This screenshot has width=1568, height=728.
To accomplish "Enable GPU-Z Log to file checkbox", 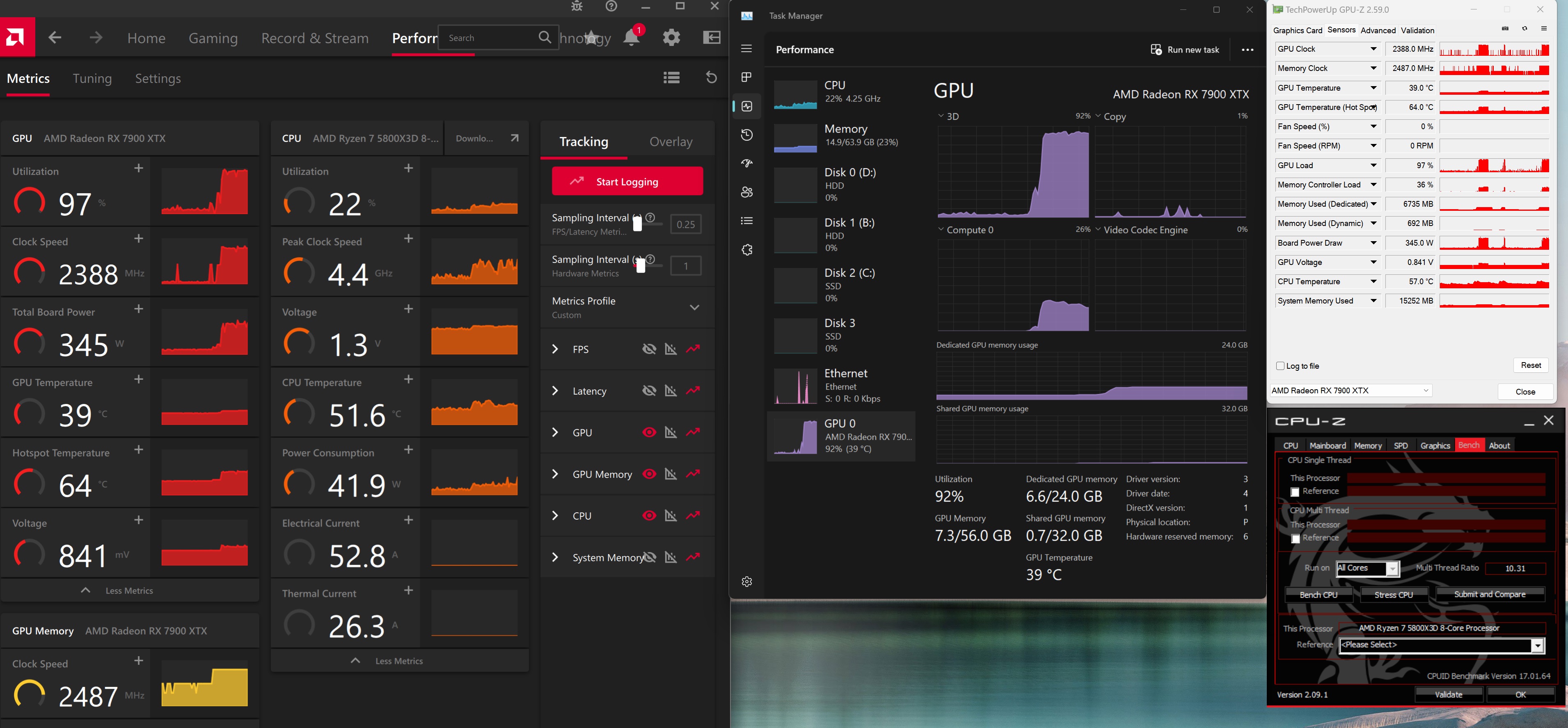I will click(1280, 366).
